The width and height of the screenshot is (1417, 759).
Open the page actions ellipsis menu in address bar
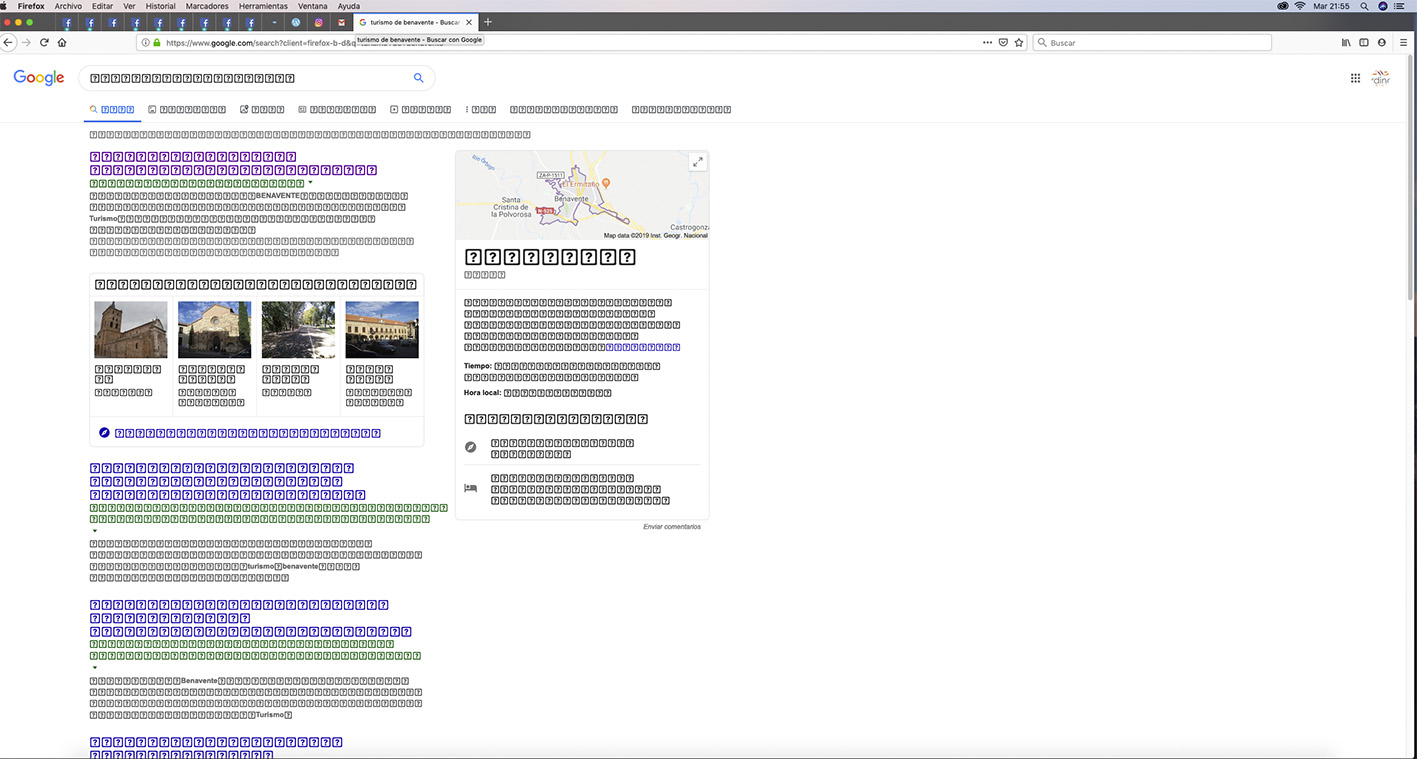[987, 42]
